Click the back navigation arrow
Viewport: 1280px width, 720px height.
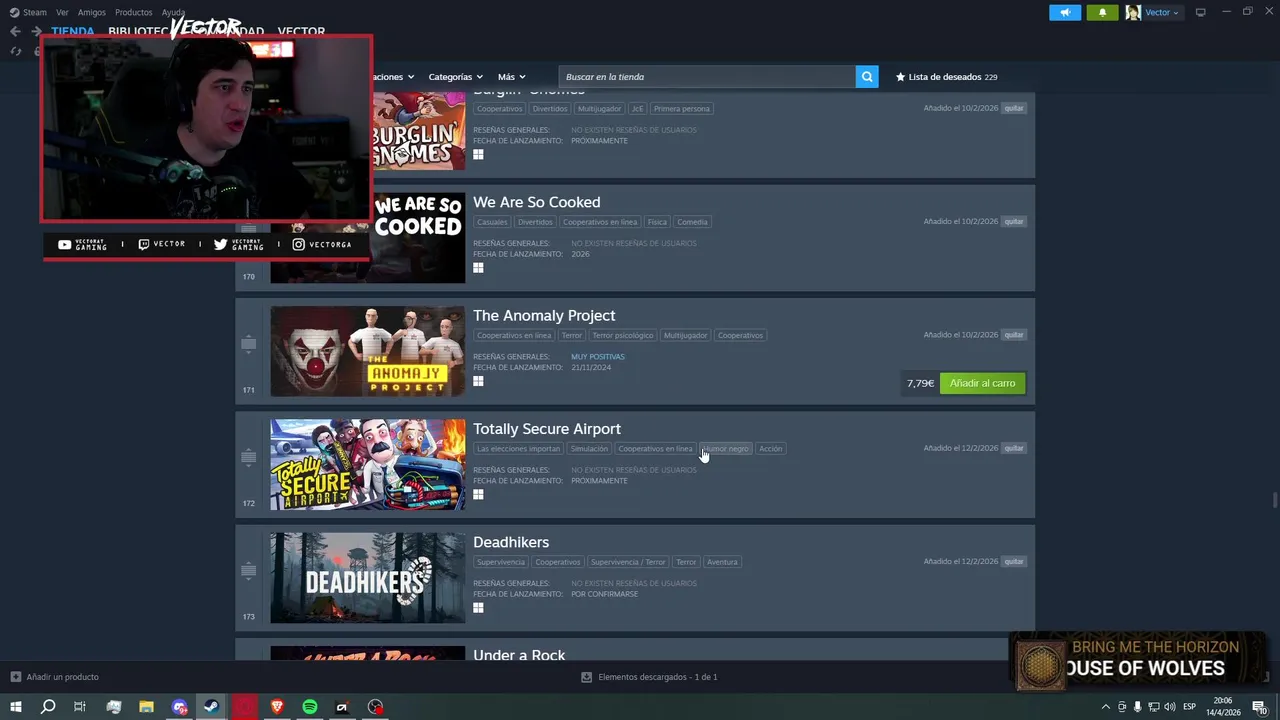coord(15,31)
